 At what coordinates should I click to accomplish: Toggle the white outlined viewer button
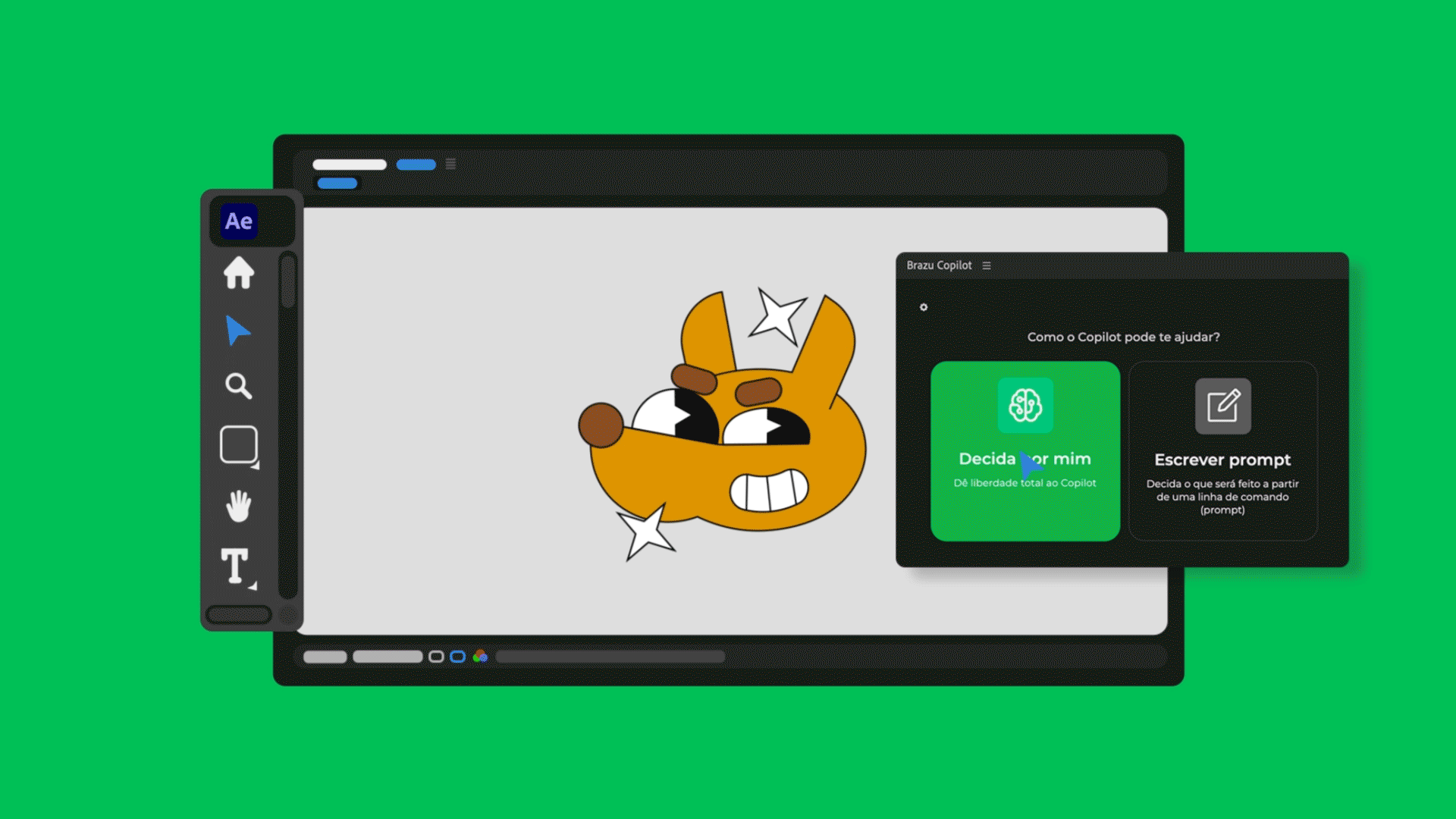(436, 657)
